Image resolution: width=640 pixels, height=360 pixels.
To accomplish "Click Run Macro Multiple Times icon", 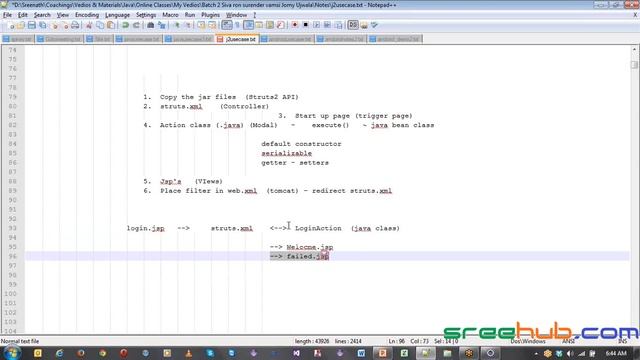I will click(327, 25).
